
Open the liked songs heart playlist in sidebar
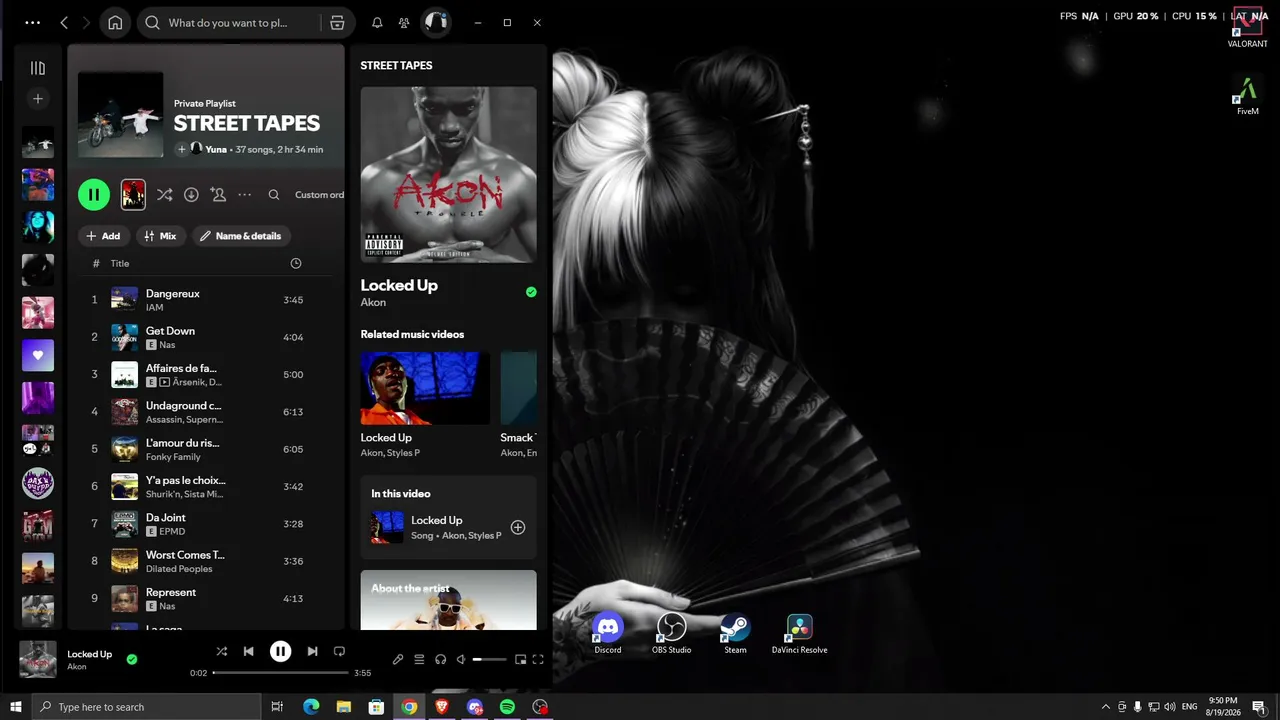(x=38, y=355)
